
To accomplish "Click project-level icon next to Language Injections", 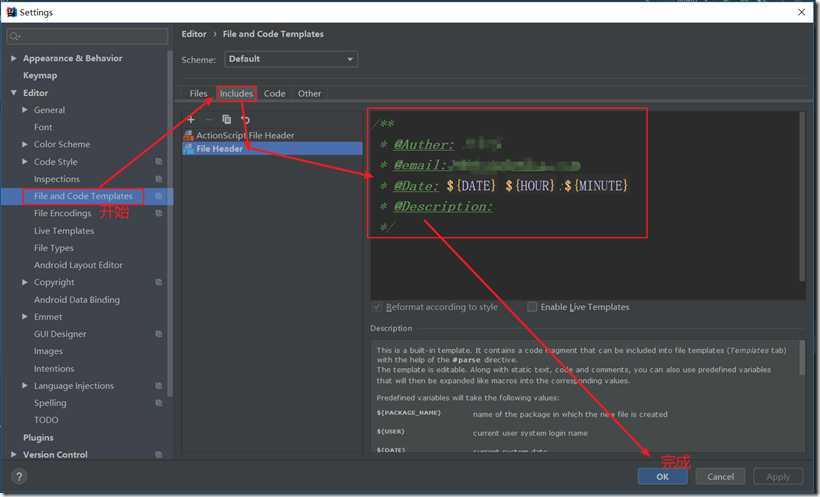I will [x=158, y=386].
